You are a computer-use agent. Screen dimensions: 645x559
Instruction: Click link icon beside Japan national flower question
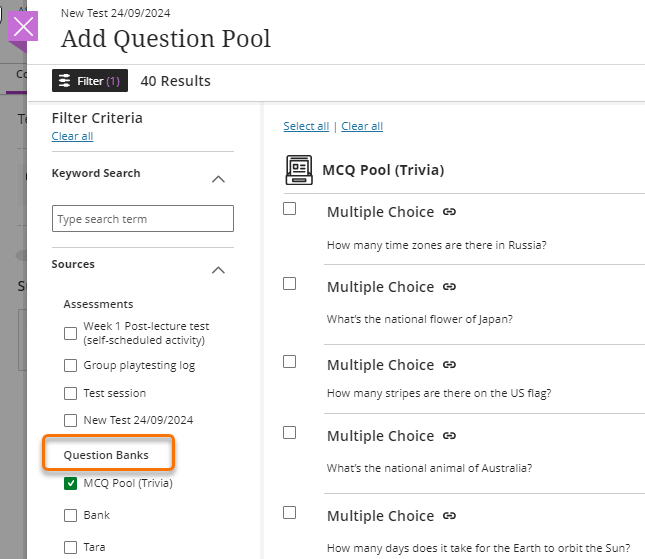point(450,287)
